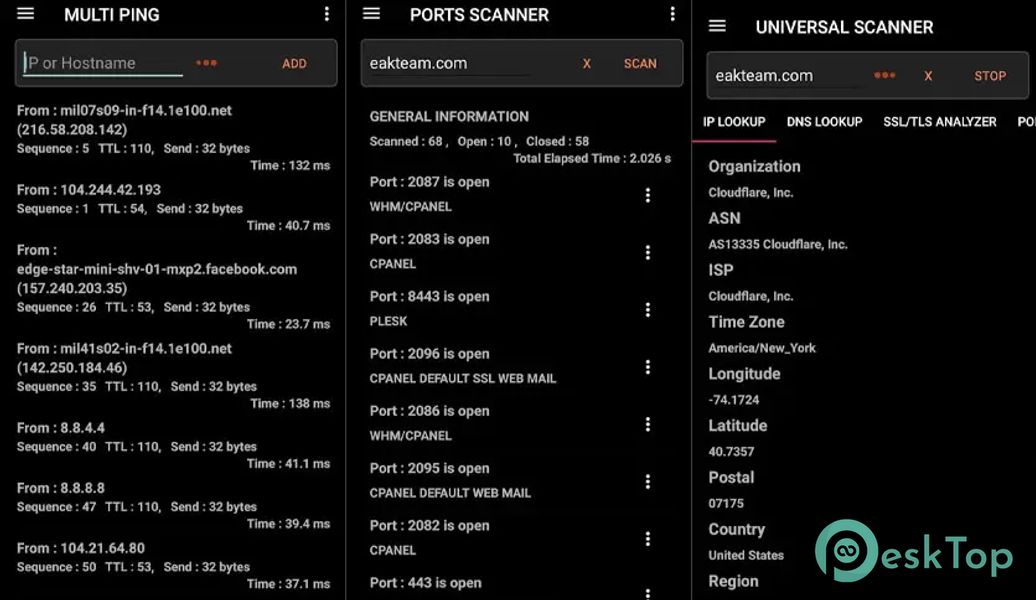Select the mil07s09-in-f14.1e100.net ping entry
Screen dimensions: 1036x600
click(173, 137)
